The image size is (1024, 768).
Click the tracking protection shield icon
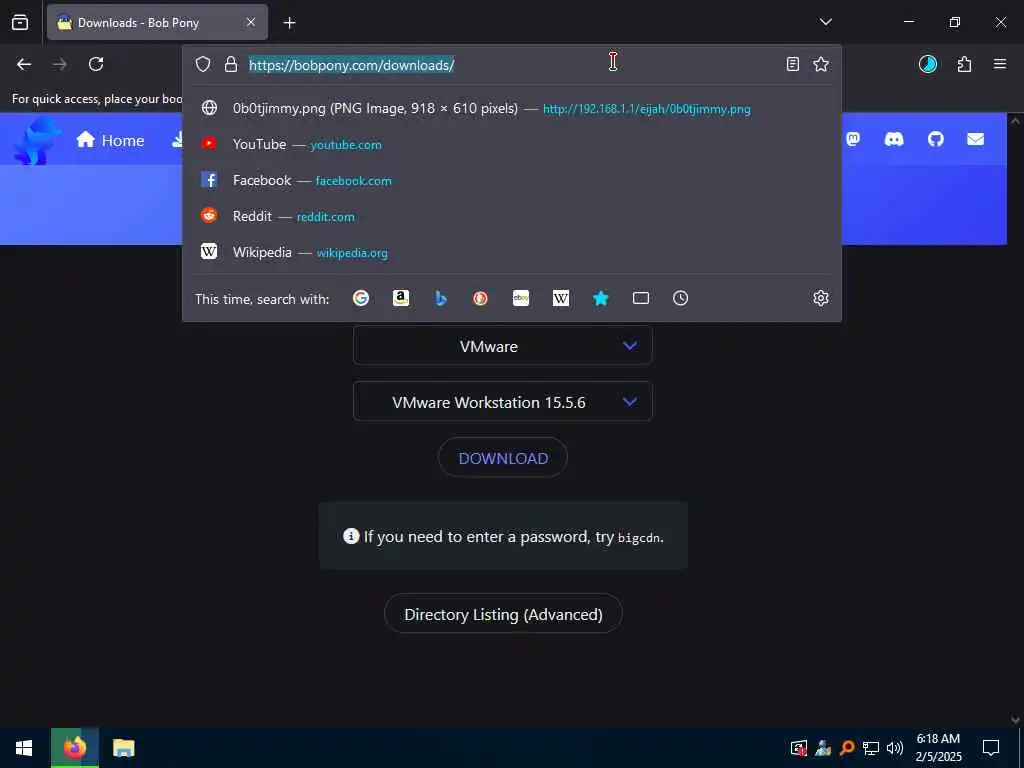pos(203,64)
